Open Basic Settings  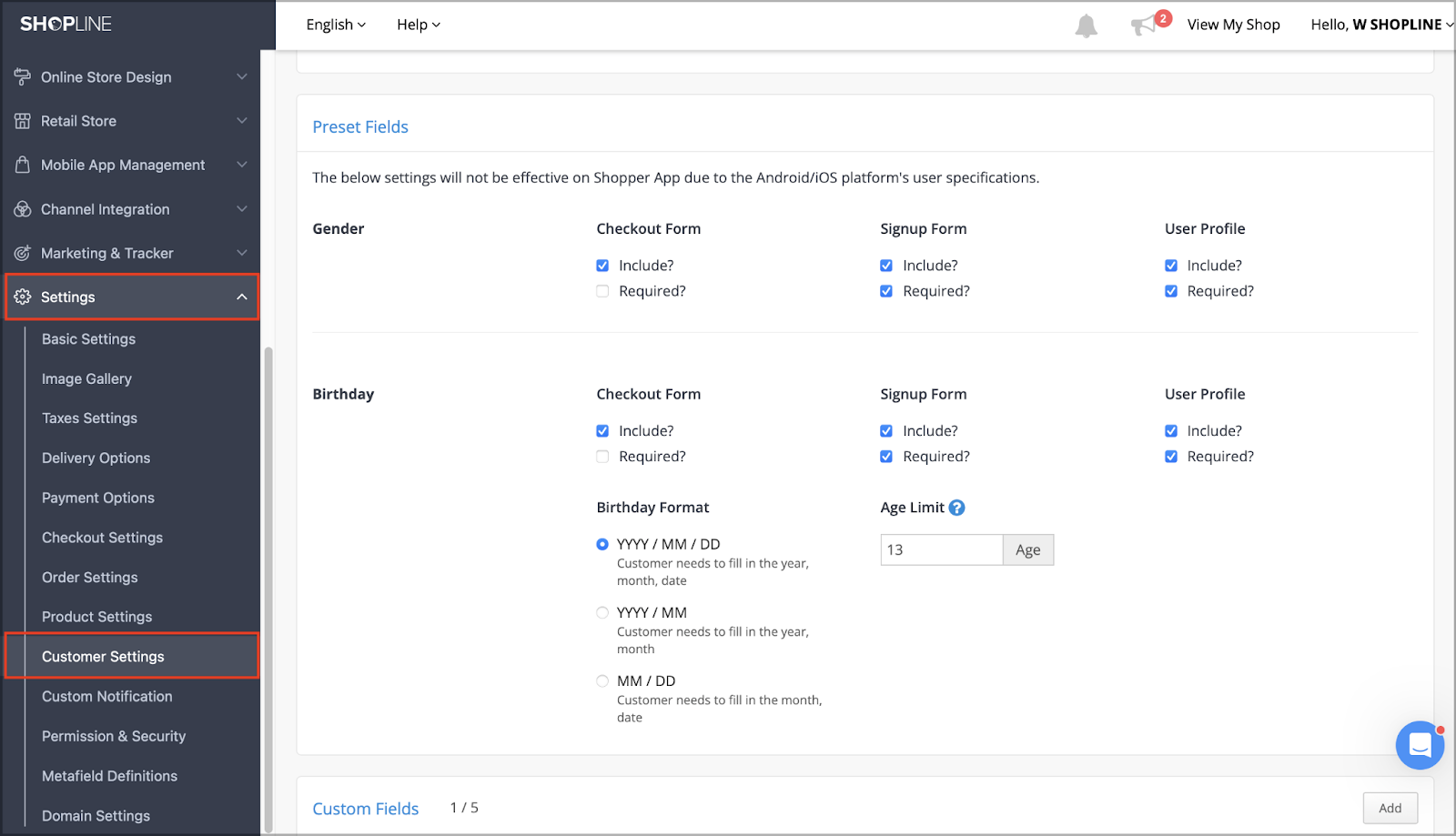coord(88,339)
